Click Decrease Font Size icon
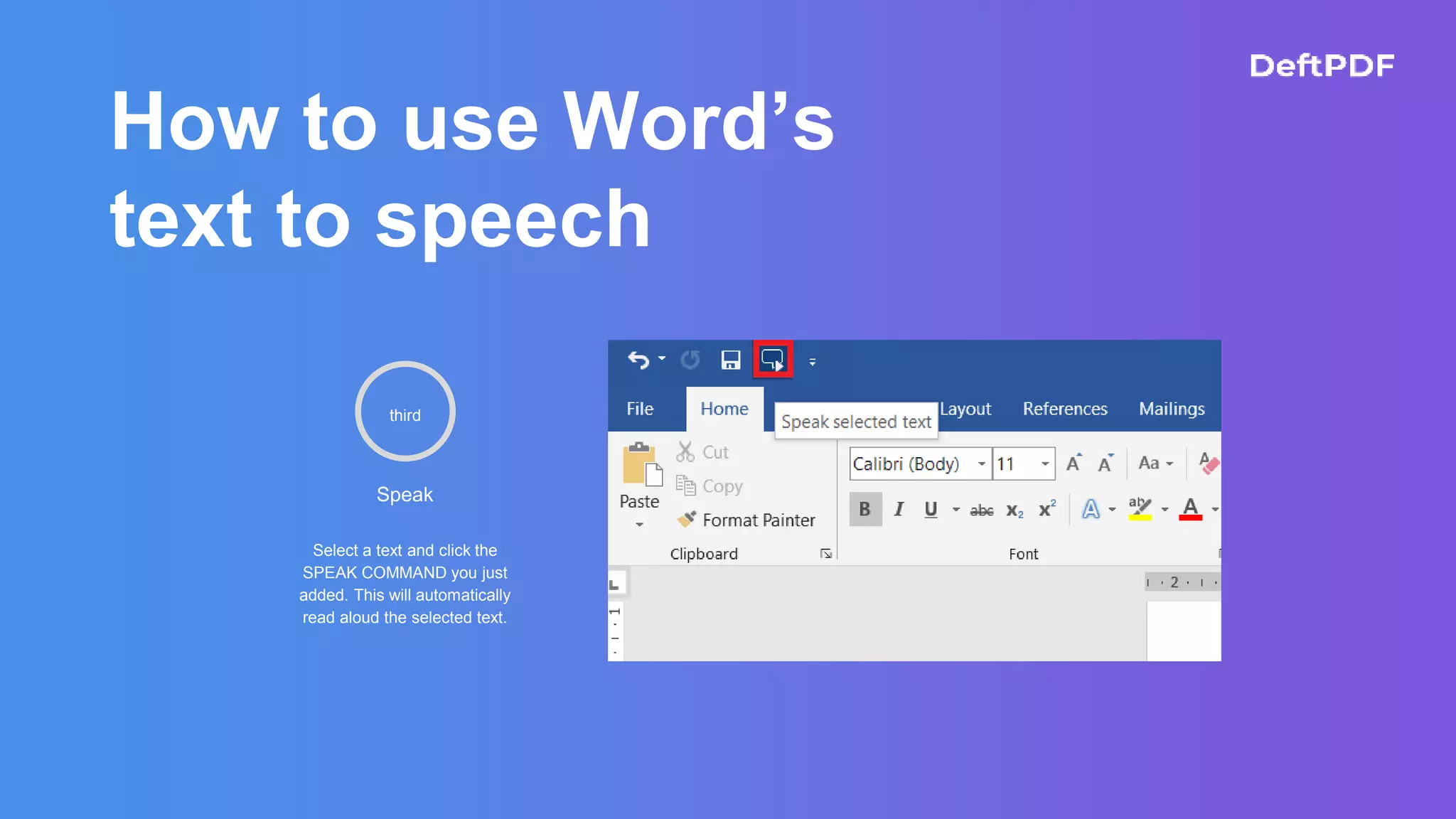Screen dimensions: 1456x819 (1106, 464)
